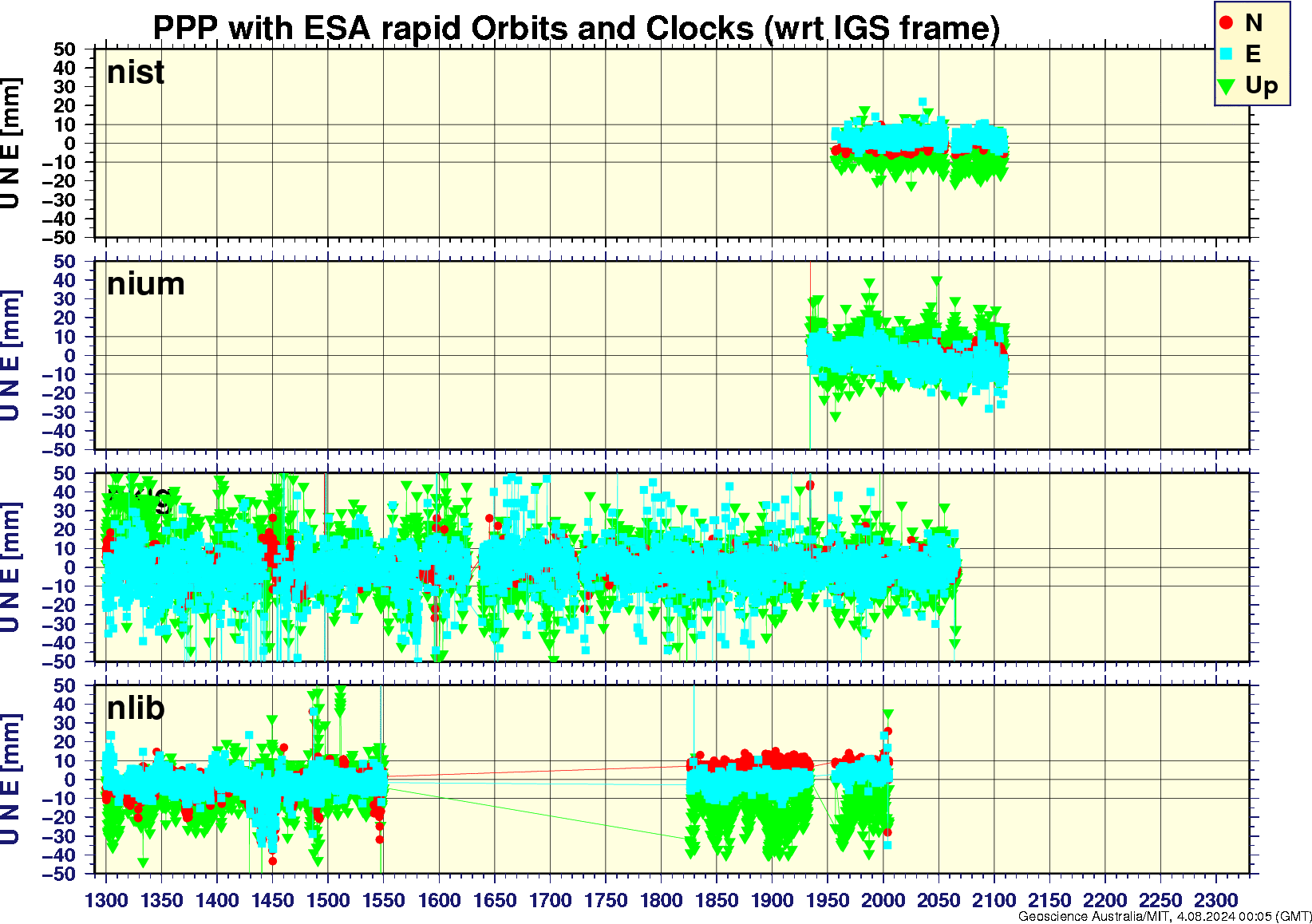This screenshot has width=1312, height=924.
Task: Click x-axis label 2000
Action: [x=883, y=900]
